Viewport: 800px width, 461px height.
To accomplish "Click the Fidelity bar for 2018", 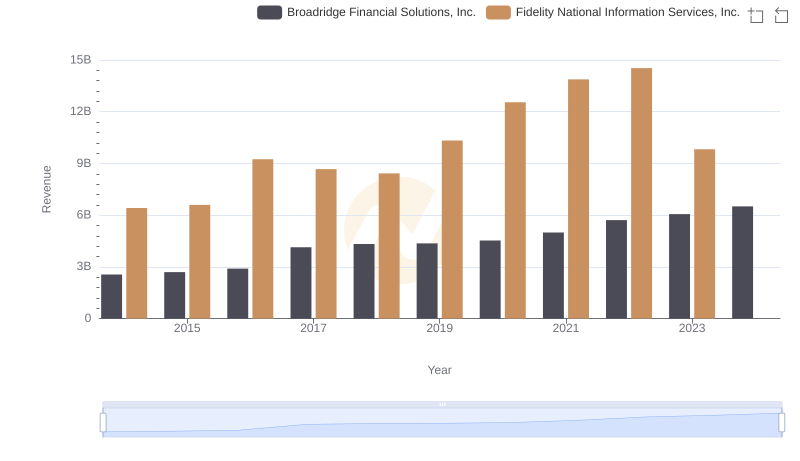I will point(389,246).
